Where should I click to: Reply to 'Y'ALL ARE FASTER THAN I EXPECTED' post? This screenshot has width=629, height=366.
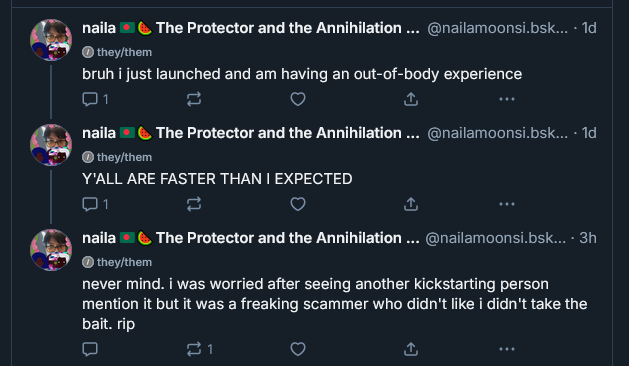pyautogui.click(x=95, y=204)
